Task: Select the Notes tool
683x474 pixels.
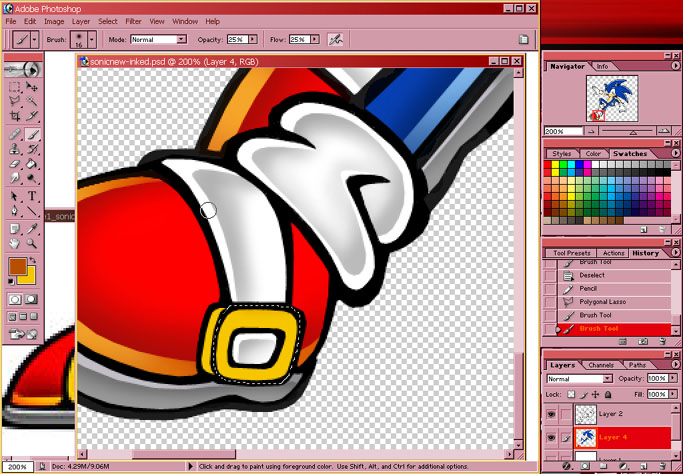Action: 15,229
